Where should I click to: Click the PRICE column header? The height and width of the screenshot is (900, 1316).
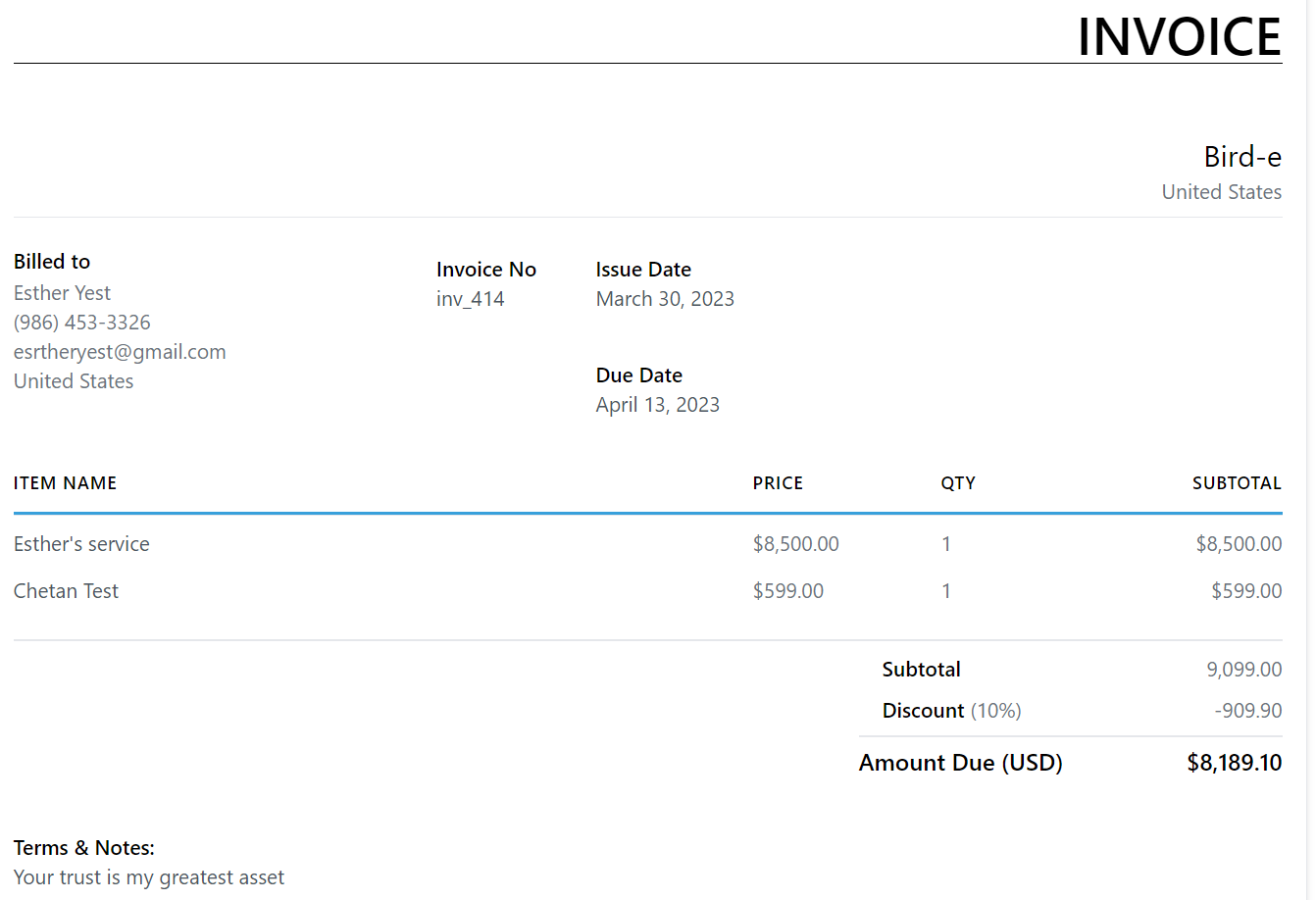778,483
